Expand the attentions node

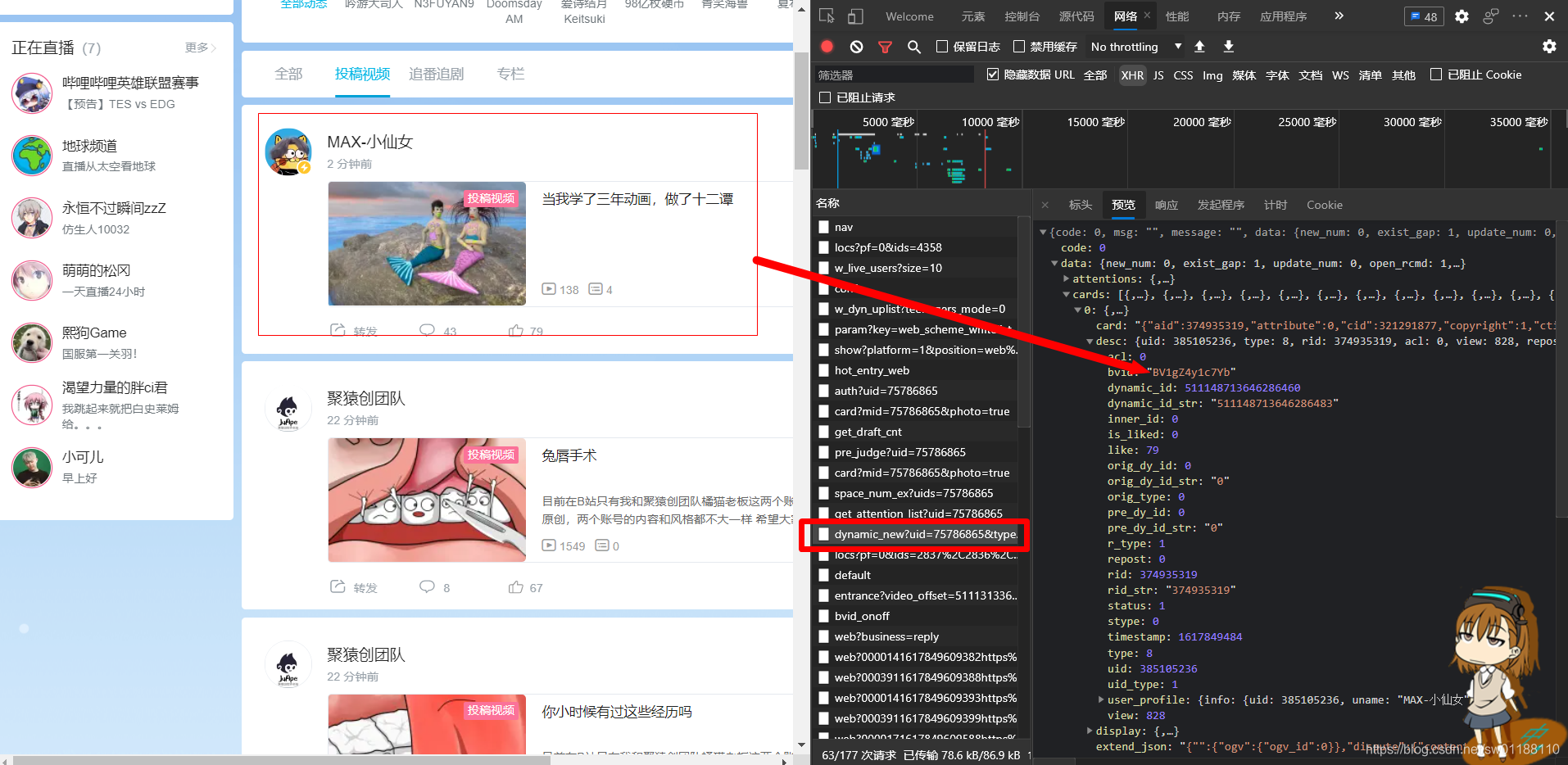pos(1066,279)
